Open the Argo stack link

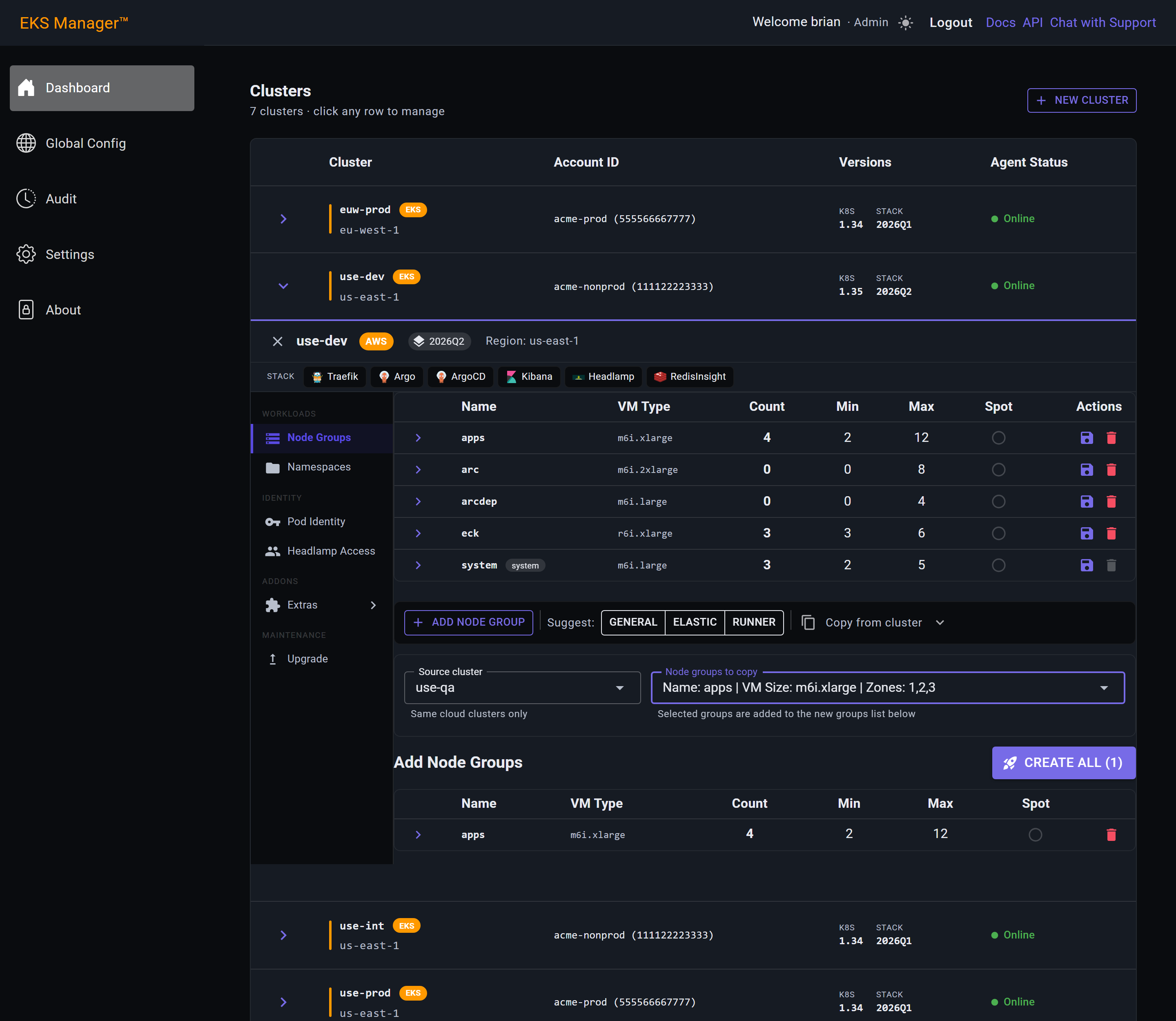[397, 377]
